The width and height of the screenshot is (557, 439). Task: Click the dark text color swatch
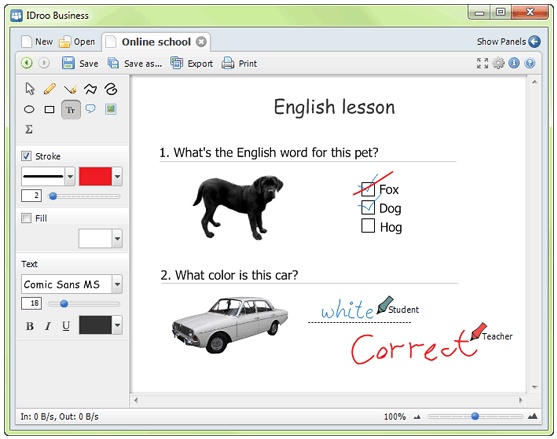pyautogui.click(x=95, y=325)
